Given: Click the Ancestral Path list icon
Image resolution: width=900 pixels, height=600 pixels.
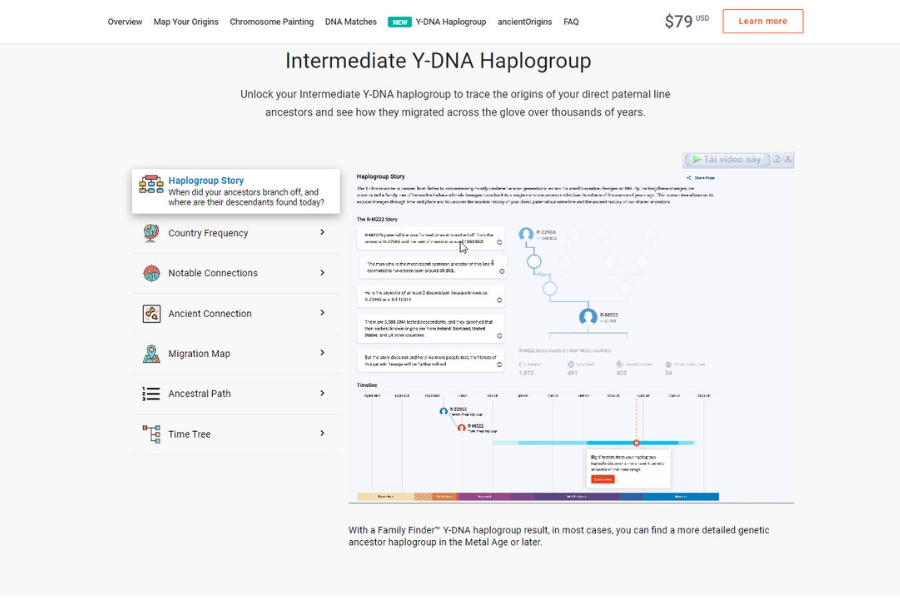Looking at the screenshot, I should [x=151, y=394].
